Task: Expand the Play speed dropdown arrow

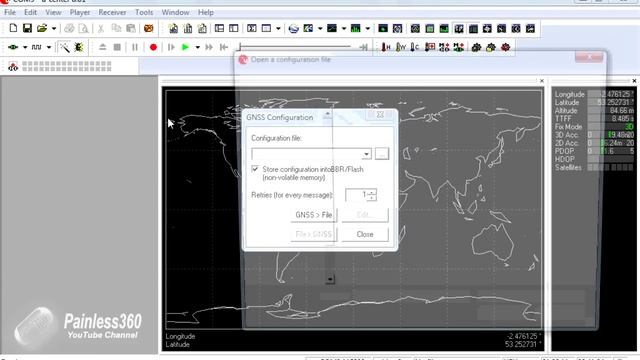Action: 197,47
